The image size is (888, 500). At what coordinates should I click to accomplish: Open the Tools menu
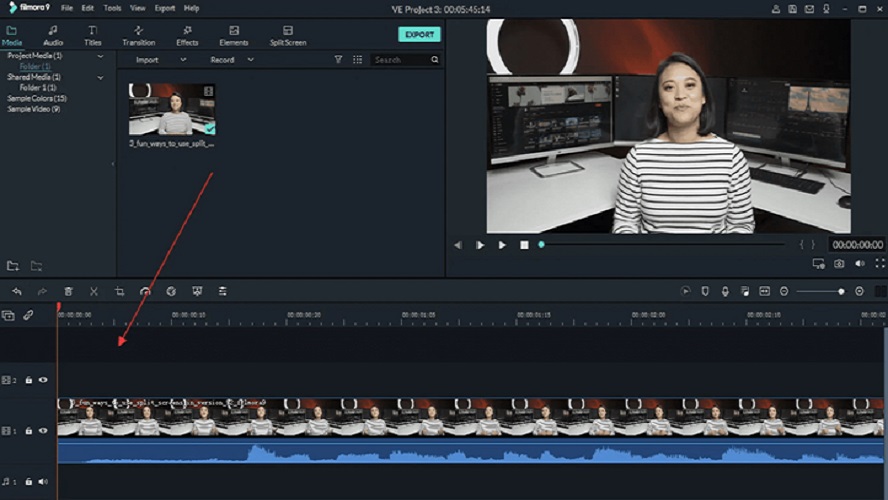[x=112, y=8]
